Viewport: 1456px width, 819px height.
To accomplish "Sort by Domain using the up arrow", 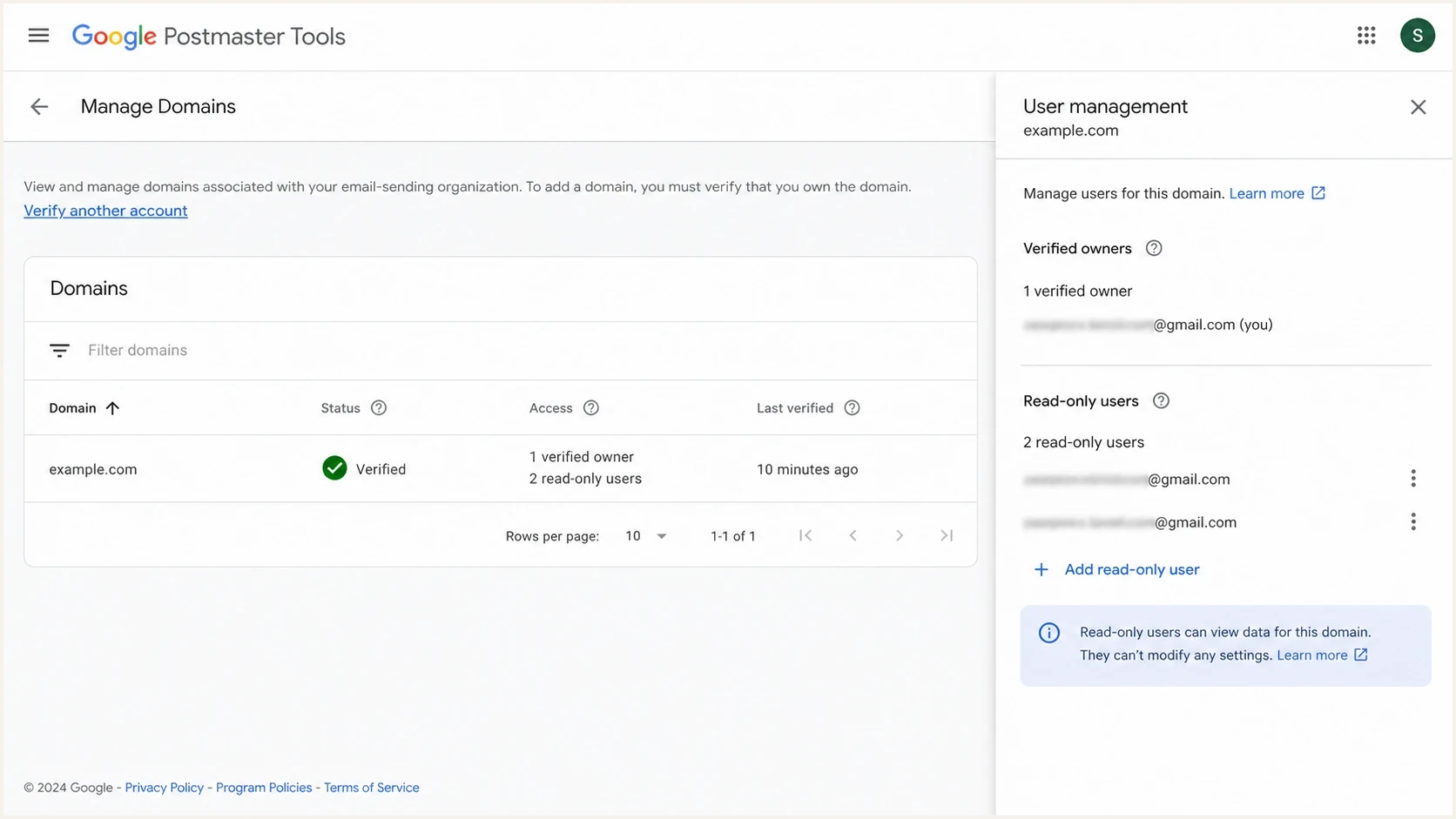I will pos(112,408).
